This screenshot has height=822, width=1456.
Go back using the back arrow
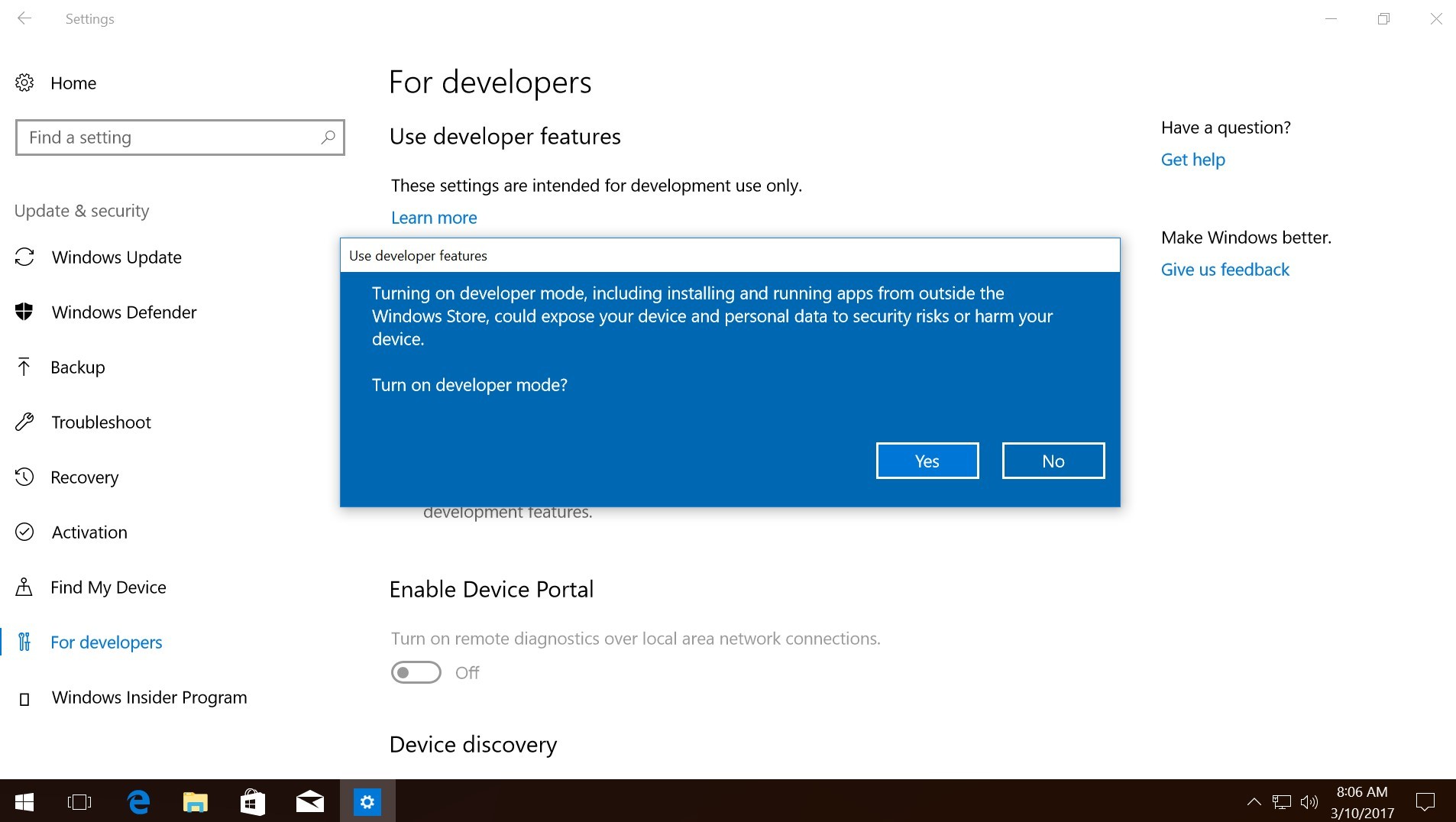[24, 18]
